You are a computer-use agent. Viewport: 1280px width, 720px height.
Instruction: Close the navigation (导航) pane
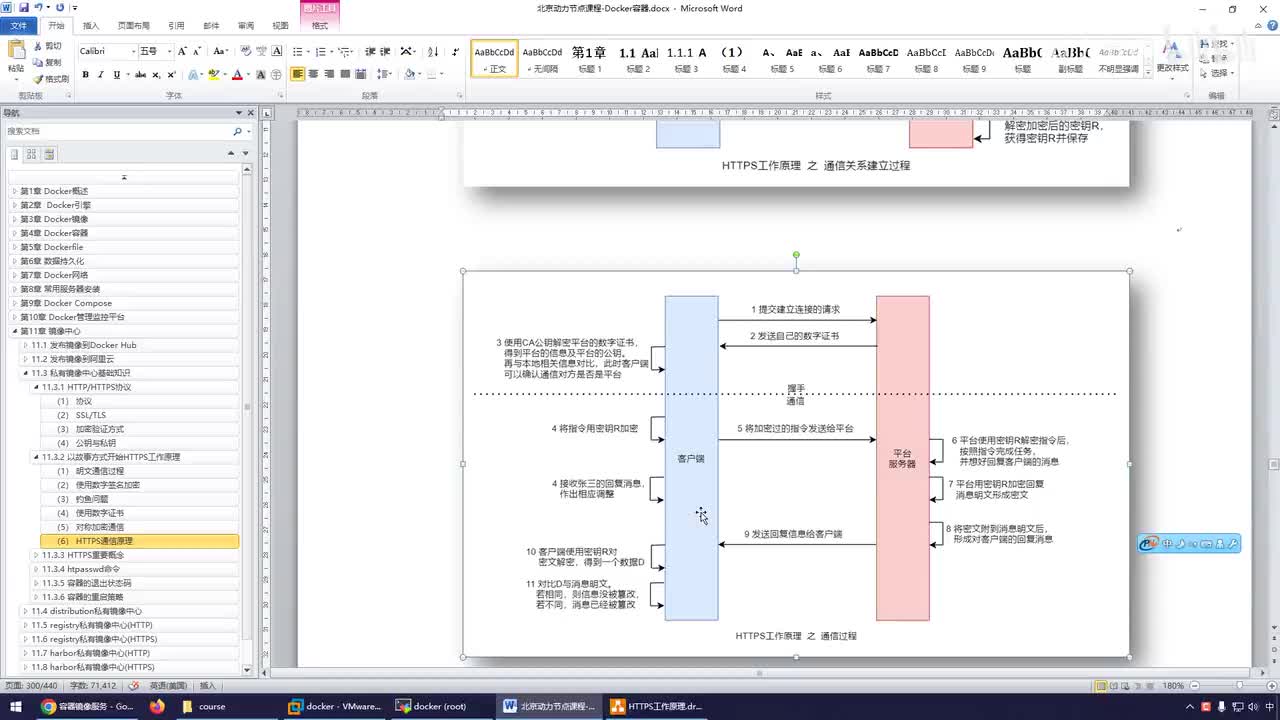pyautogui.click(x=252, y=113)
